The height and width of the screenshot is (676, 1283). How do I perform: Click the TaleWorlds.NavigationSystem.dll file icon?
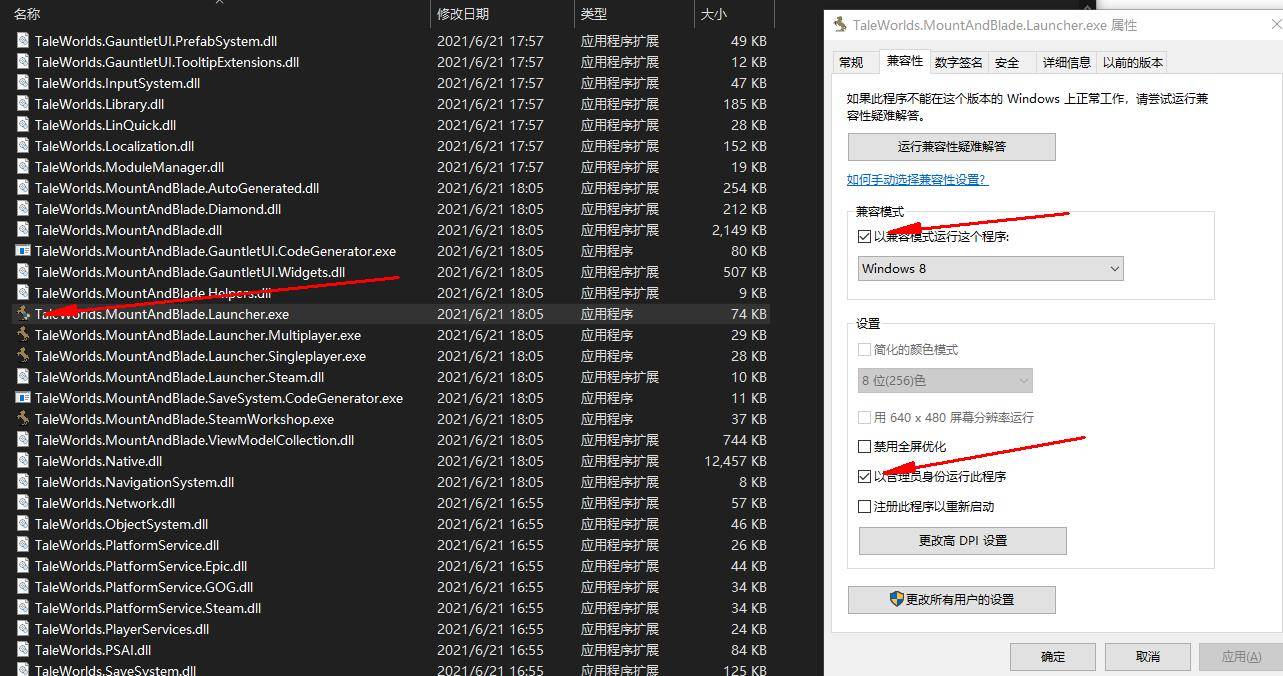[23, 482]
